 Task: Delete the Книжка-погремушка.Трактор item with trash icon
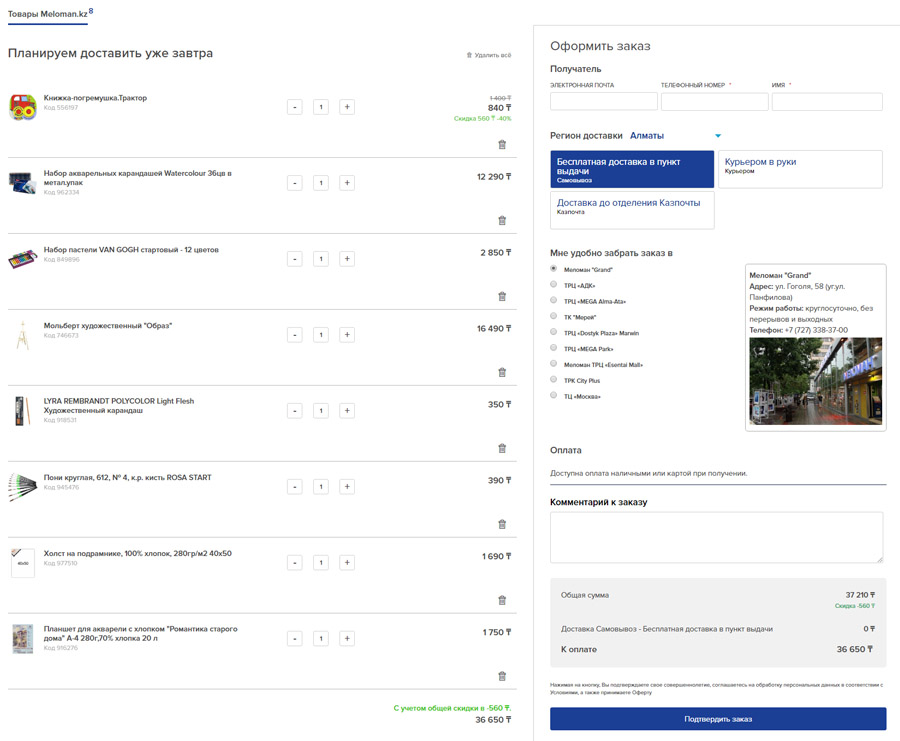(x=502, y=145)
